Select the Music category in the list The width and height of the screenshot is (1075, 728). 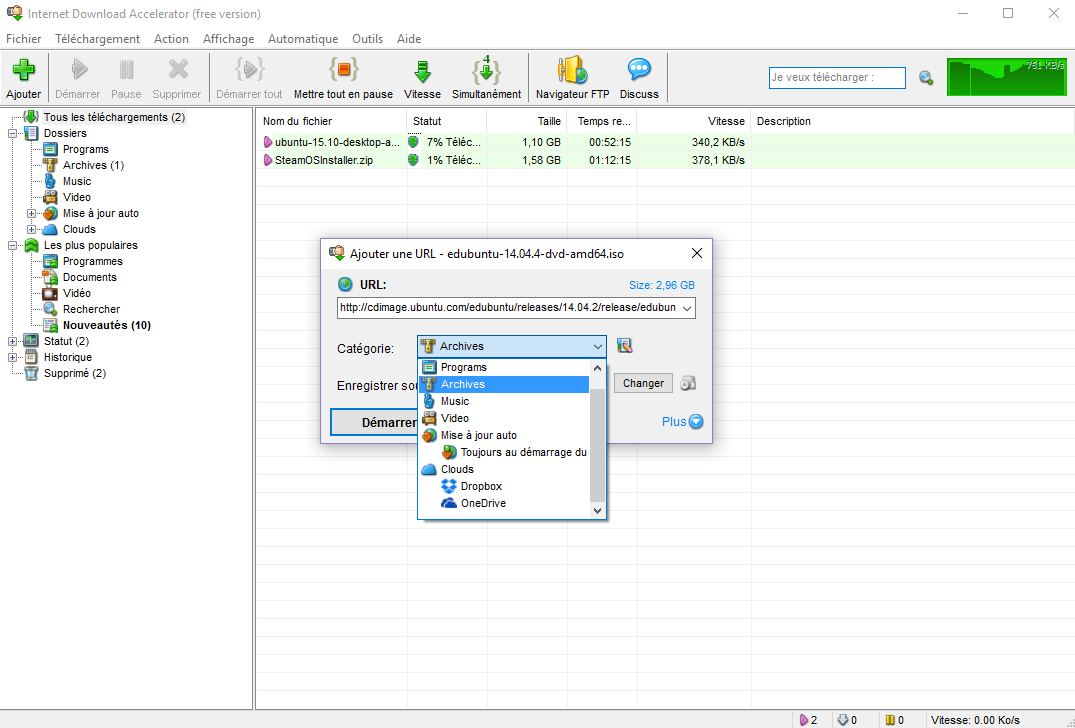[456, 401]
